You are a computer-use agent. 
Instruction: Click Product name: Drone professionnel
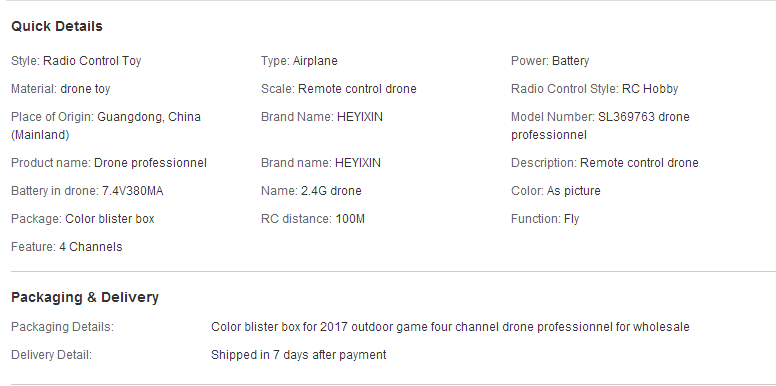click(x=108, y=163)
